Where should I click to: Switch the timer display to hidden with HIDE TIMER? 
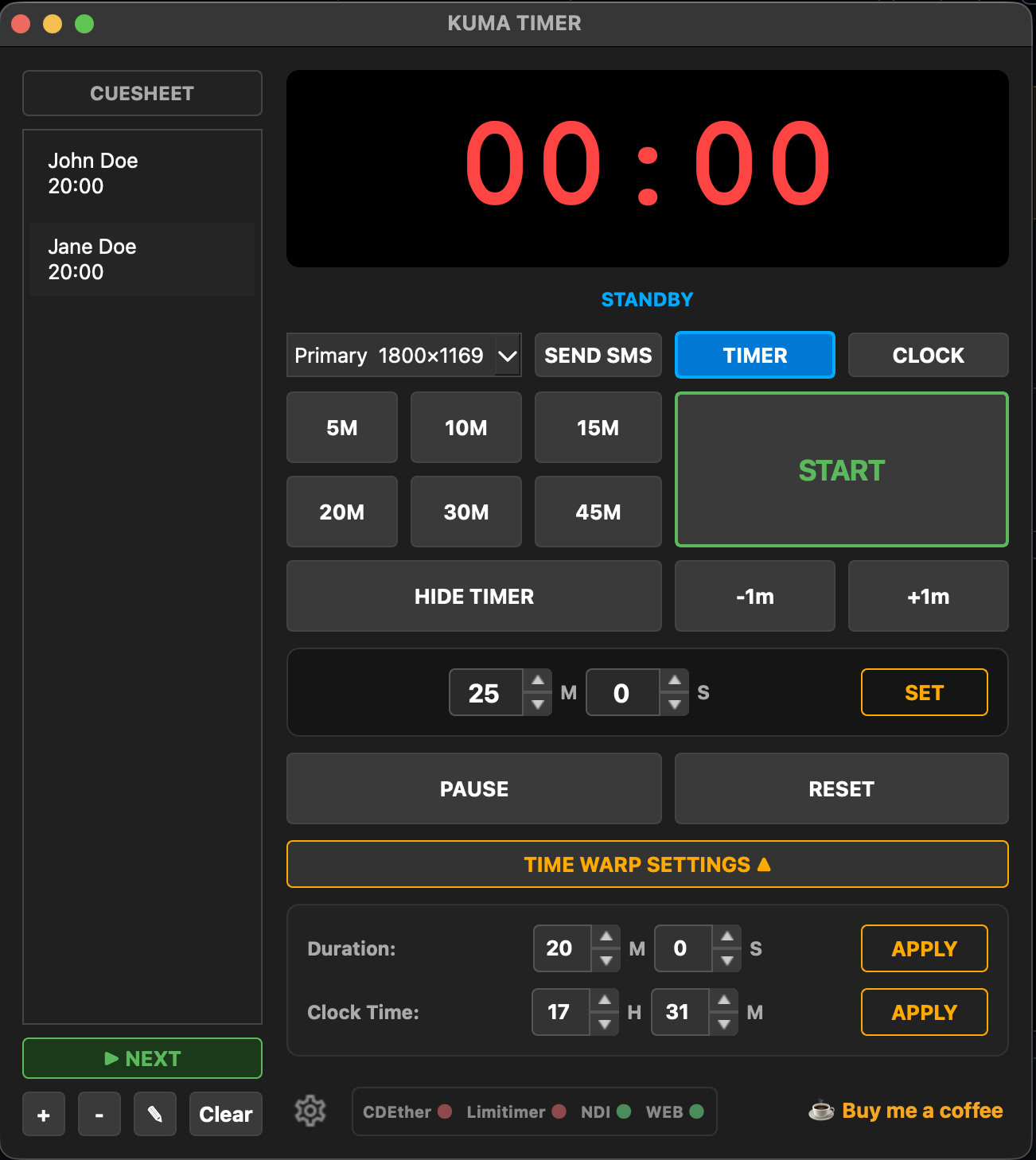[x=473, y=596]
